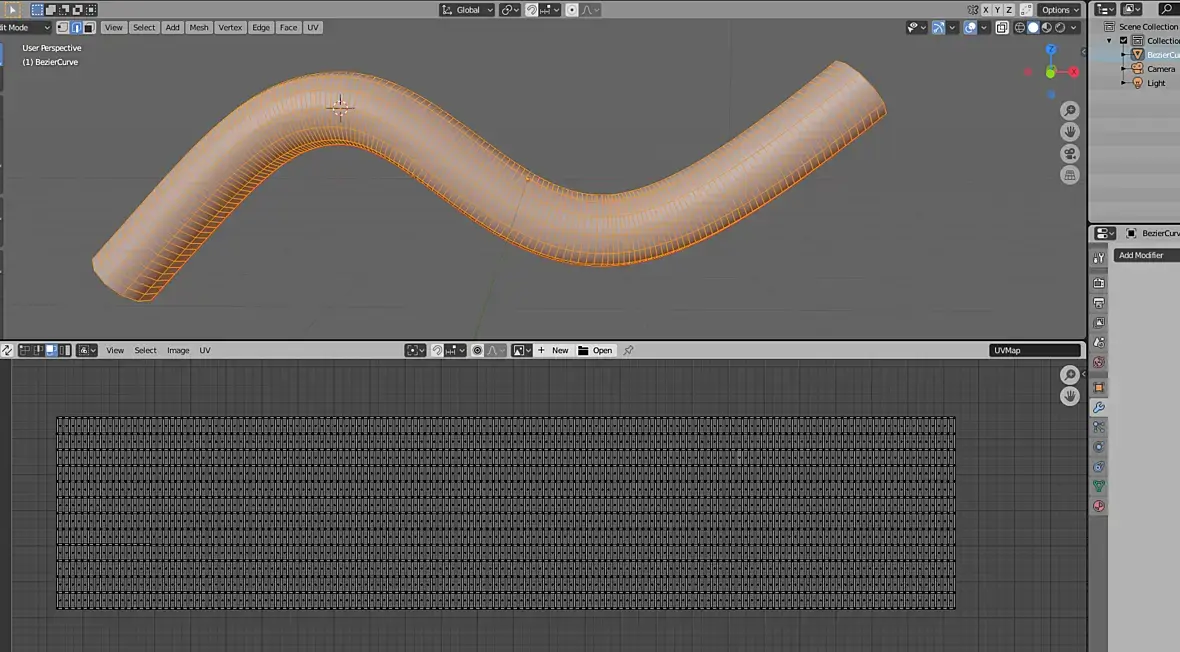Open the Tool properties tab icon

click(1099, 257)
